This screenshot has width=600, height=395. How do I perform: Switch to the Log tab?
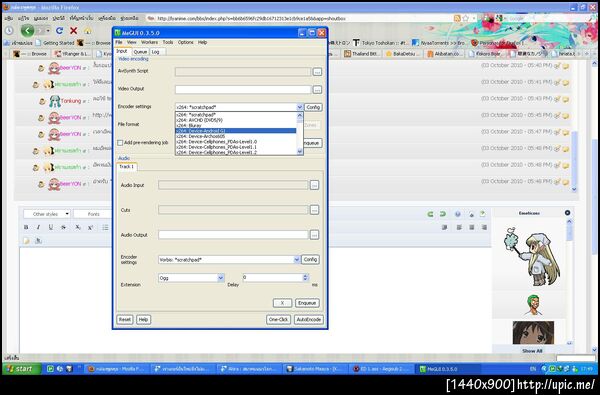pyautogui.click(x=155, y=52)
